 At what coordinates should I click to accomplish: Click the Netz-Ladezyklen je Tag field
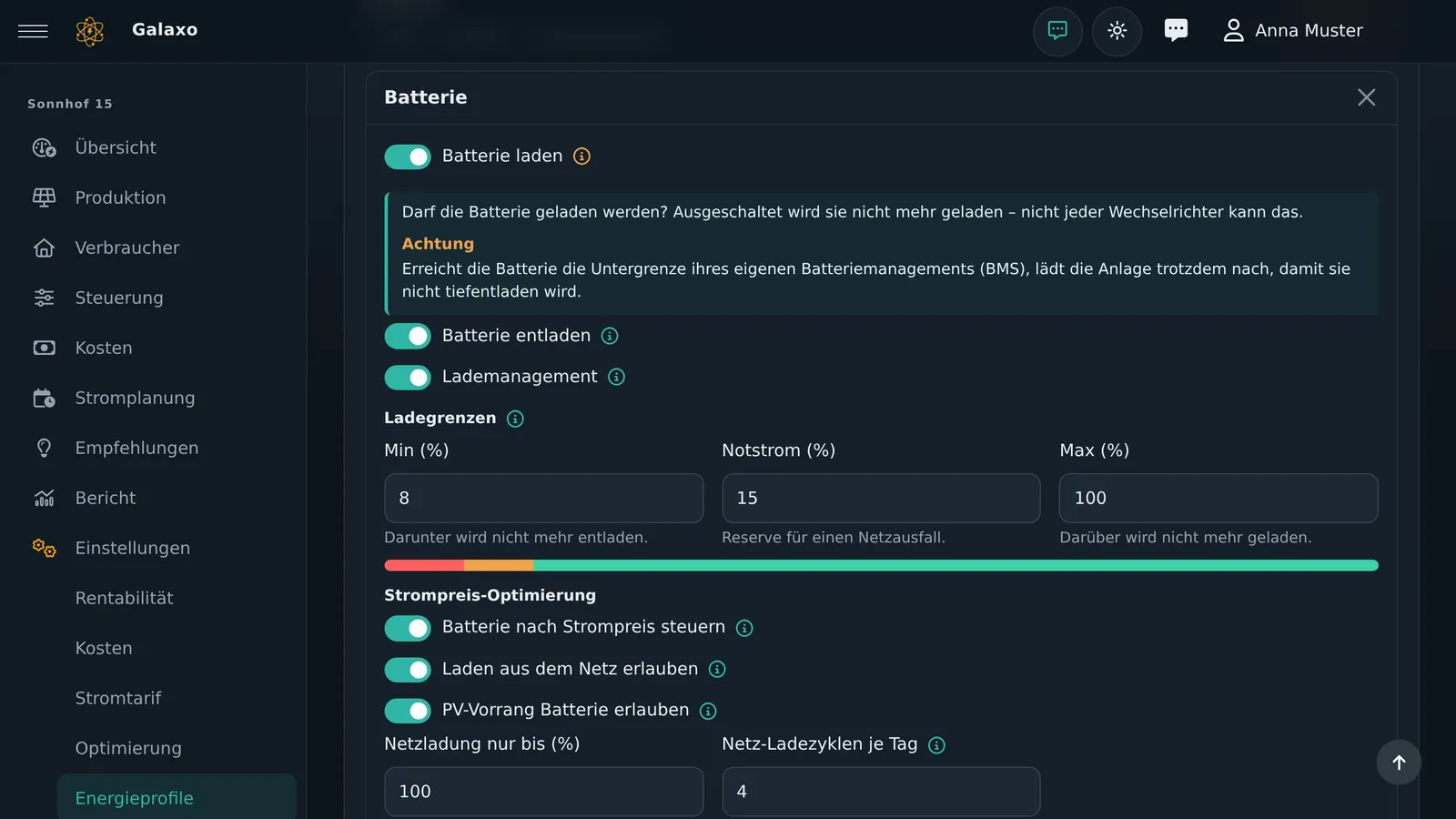coord(881,792)
